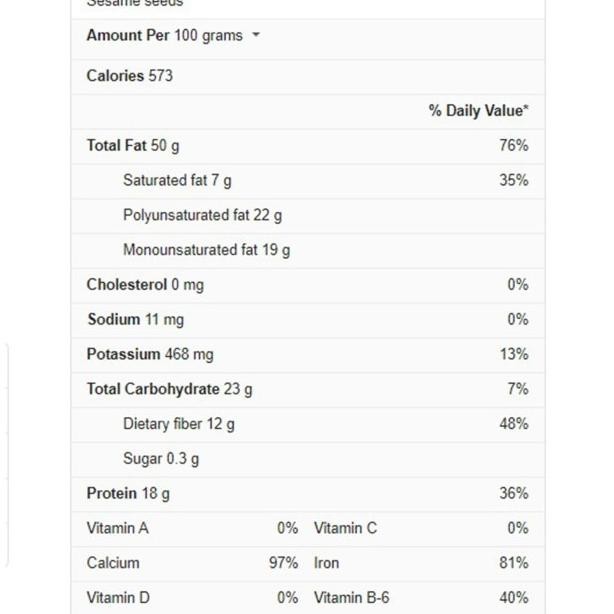Select the Cholesterol 0 mg row
The width and height of the screenshot is (614, 614).
145,284
